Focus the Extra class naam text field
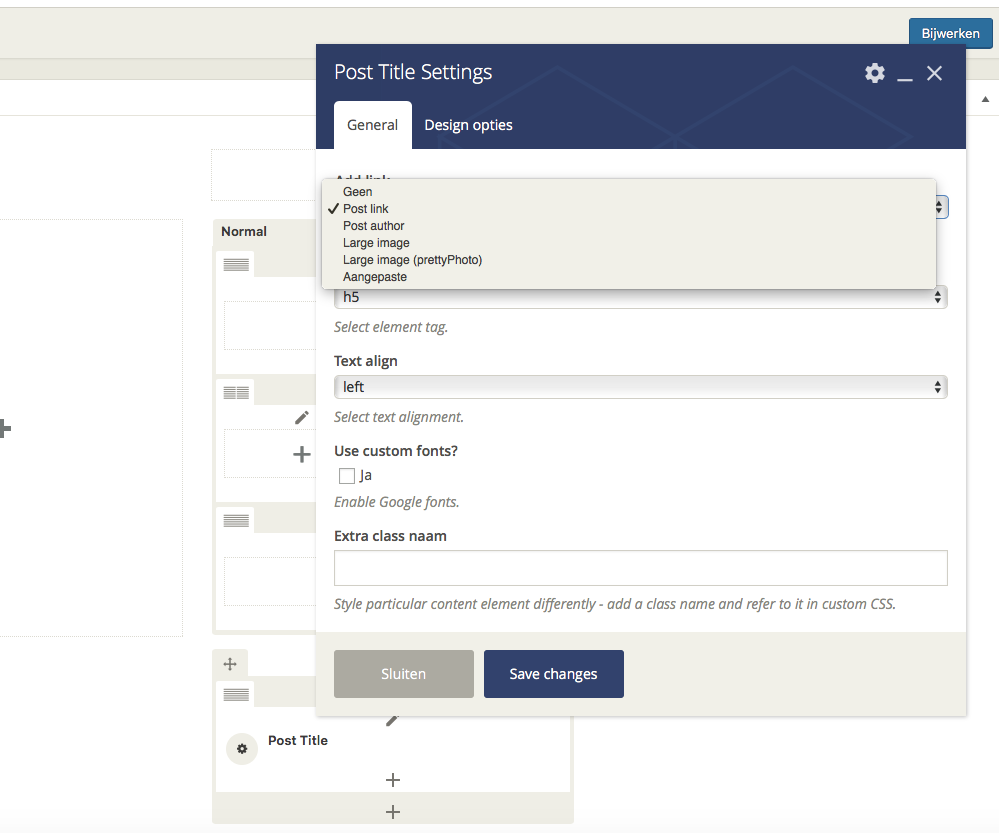 [x=640, y=568]
